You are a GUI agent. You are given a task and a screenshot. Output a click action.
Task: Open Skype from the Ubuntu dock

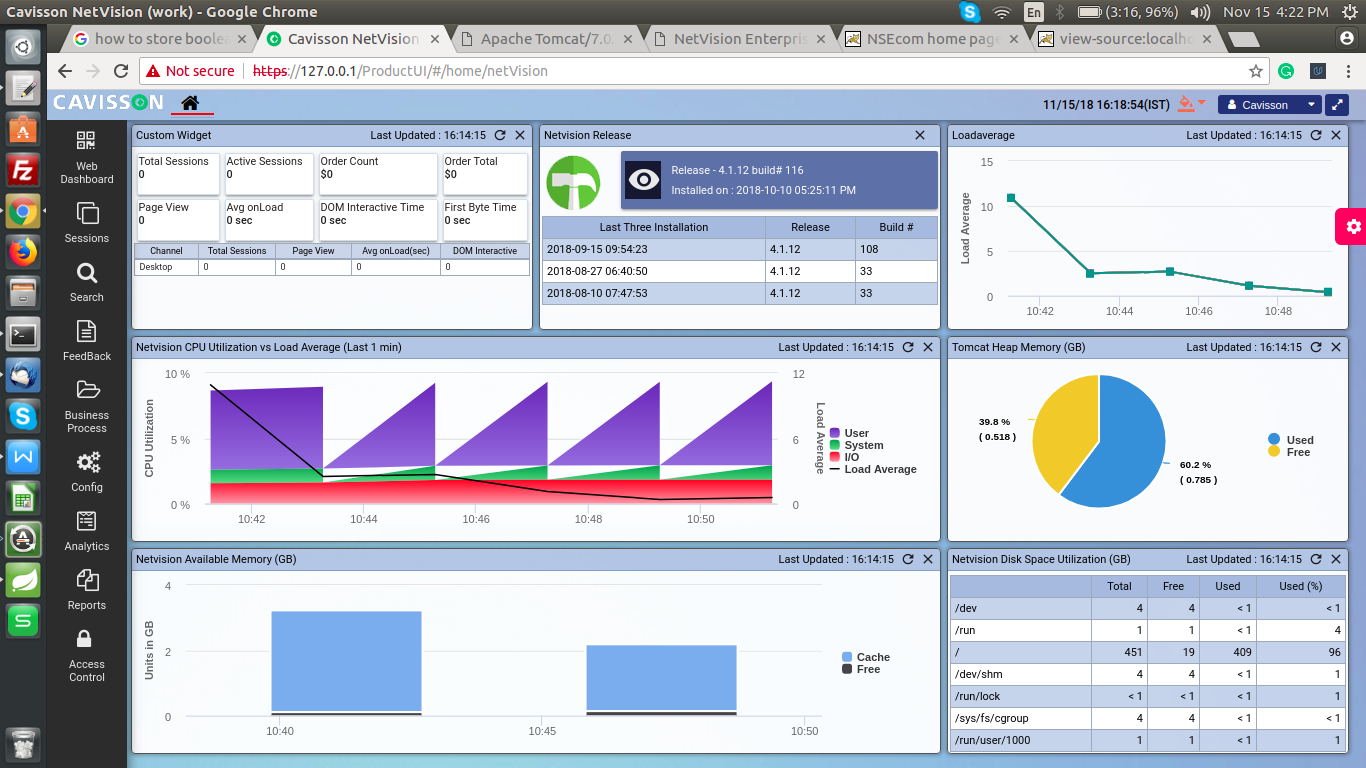pyautogui.click(x=23, y=415)
